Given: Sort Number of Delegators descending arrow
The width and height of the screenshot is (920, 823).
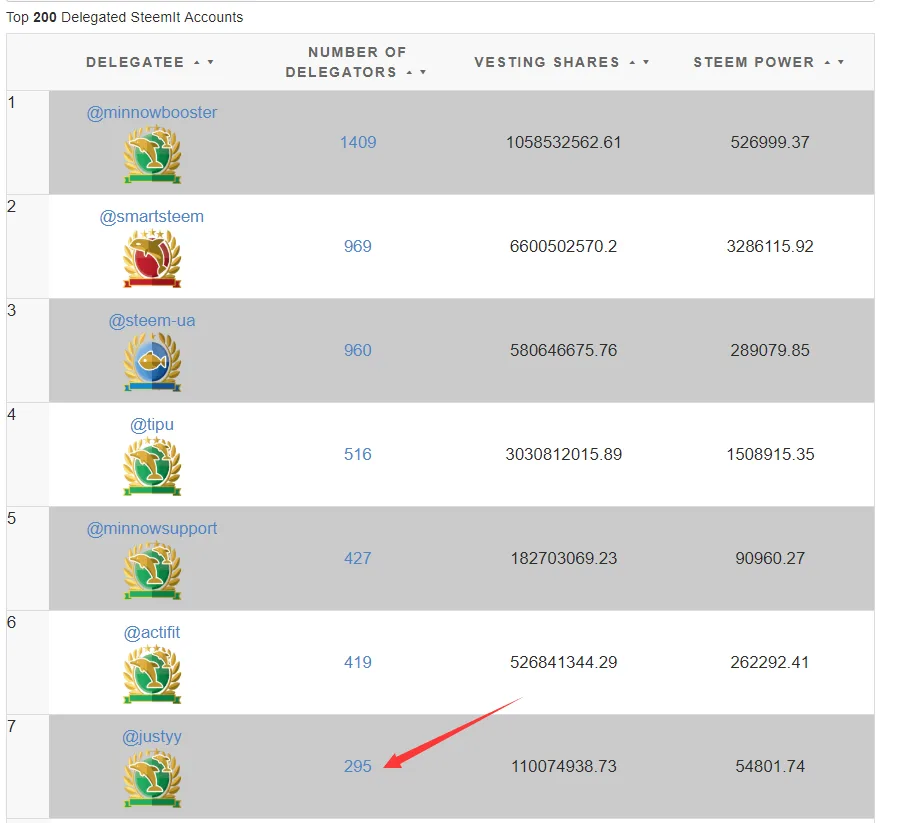Looking at the screenshot, I should tap(423, 72).
